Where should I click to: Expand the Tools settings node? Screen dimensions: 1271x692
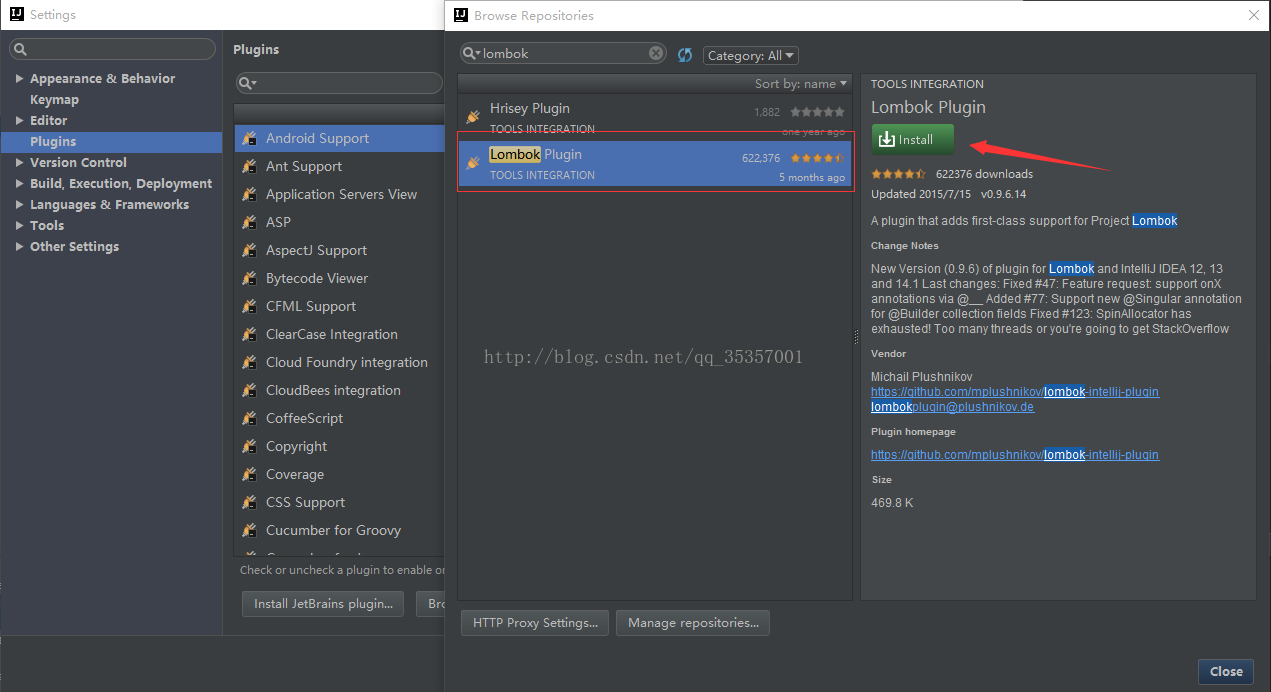(x=20, y=226)
